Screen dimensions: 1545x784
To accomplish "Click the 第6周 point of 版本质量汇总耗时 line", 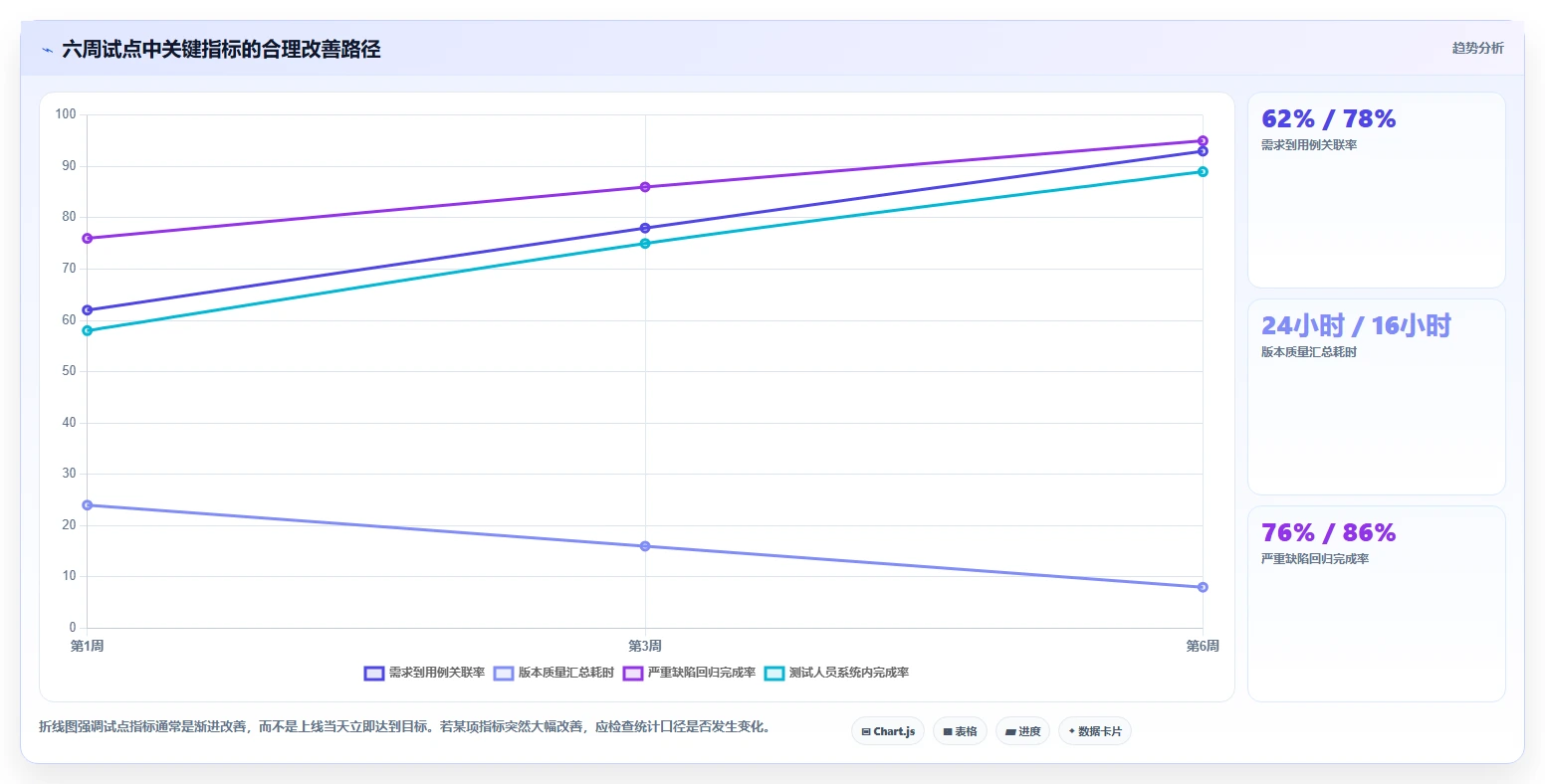I will (1203, 587).
